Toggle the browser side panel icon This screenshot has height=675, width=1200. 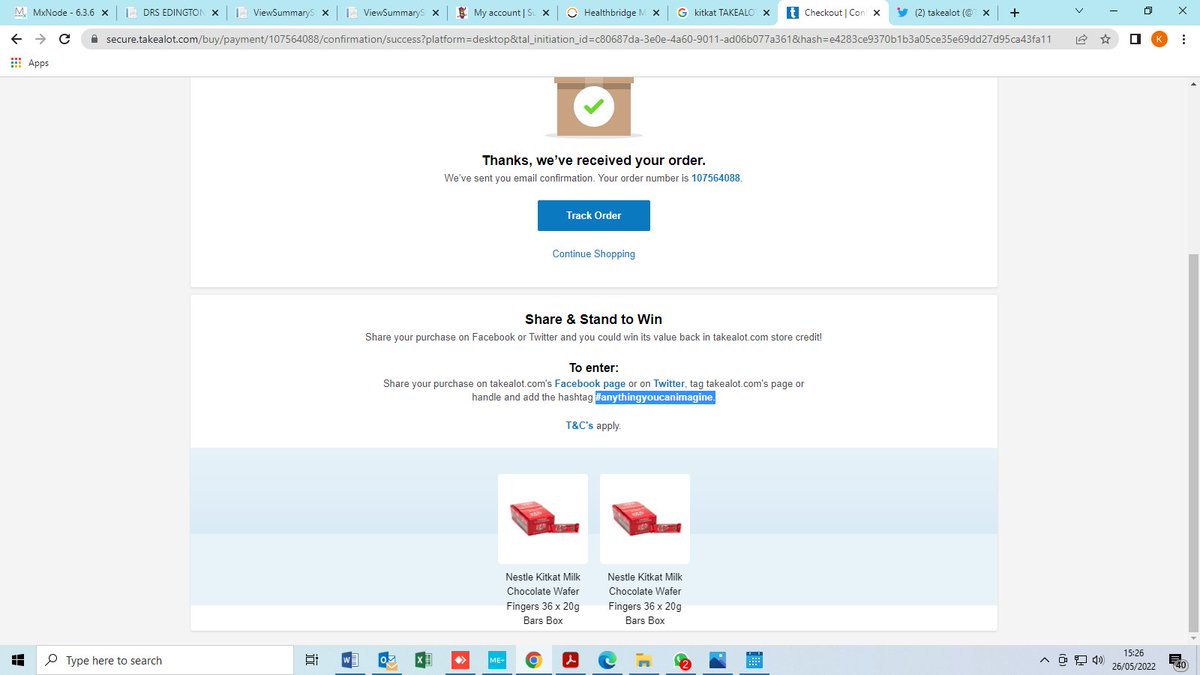click(x=1136, y=39)
